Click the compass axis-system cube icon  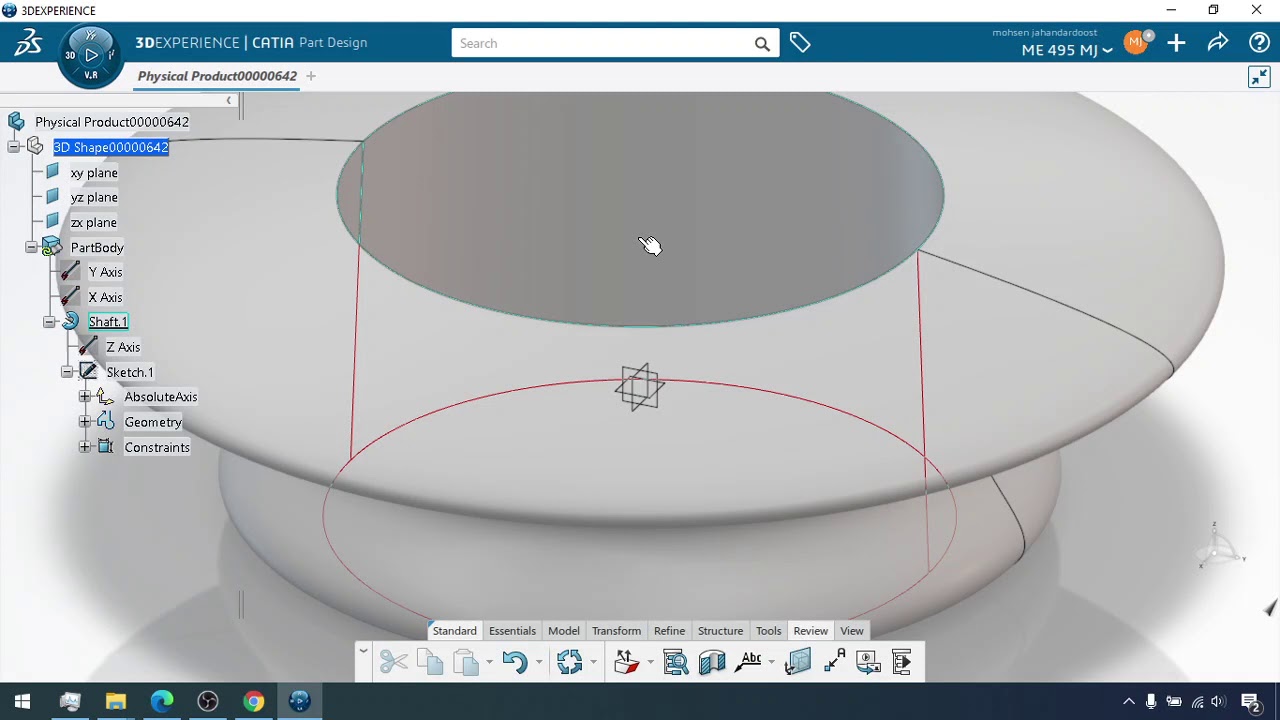click(x=798, y=662)
